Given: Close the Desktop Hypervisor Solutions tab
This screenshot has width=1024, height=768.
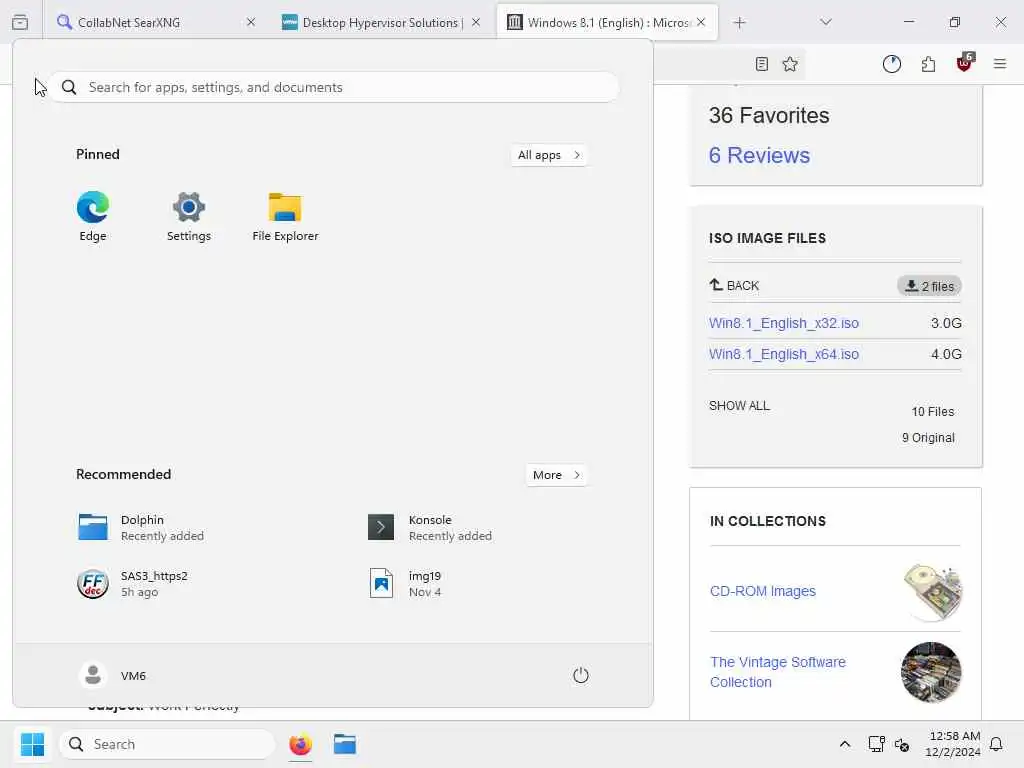Looking at the screenshot, I should click(476, 22).
